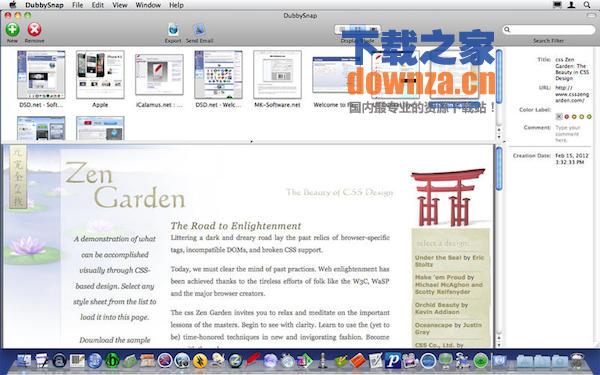Viewport: 600px width, 375px height.
Task: Click the thumbnail pane scroll up arrow
Action: pyautogui.click(x=499, y=130)
